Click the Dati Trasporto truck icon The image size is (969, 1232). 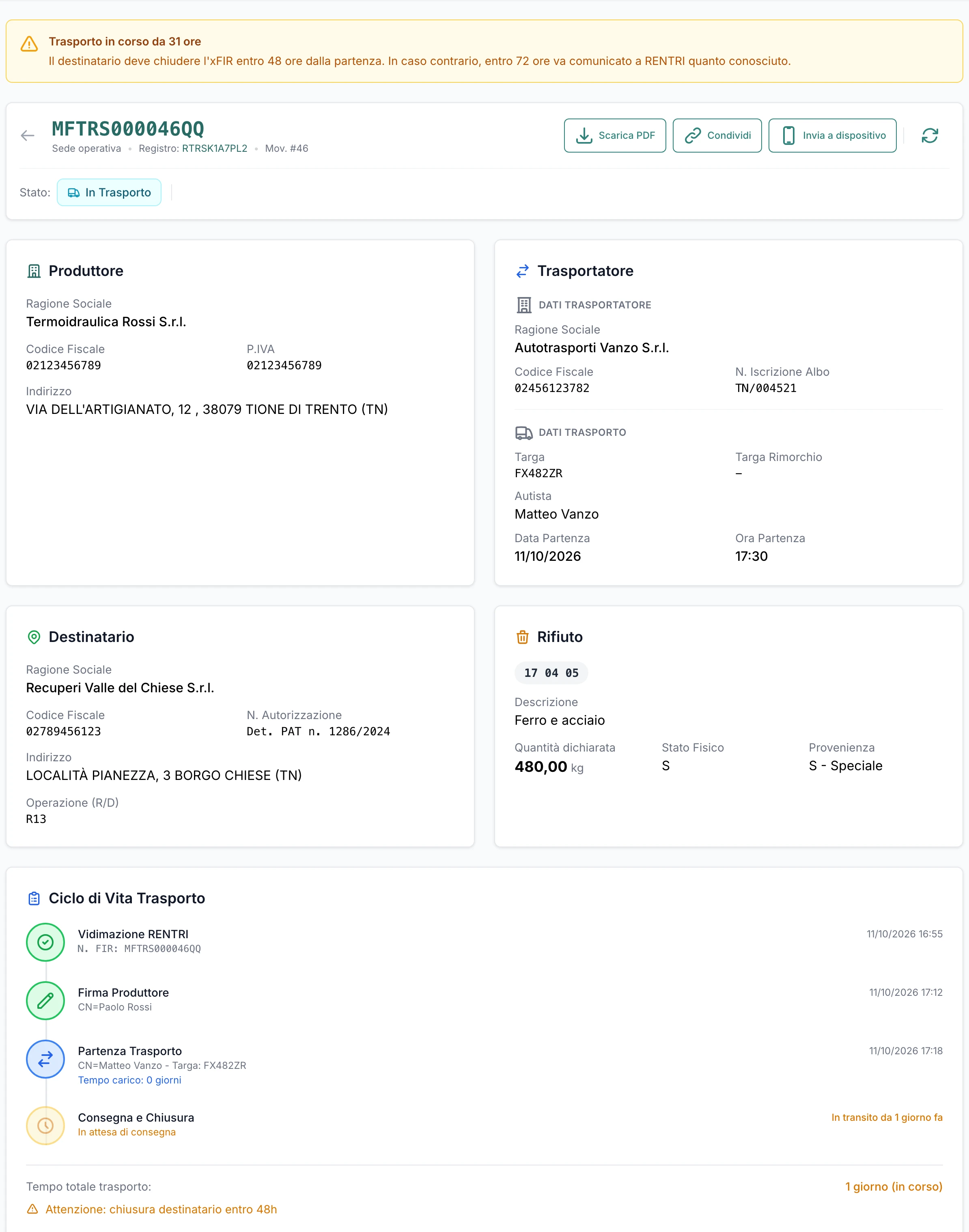pyautogui.click(x=523, y=433)
